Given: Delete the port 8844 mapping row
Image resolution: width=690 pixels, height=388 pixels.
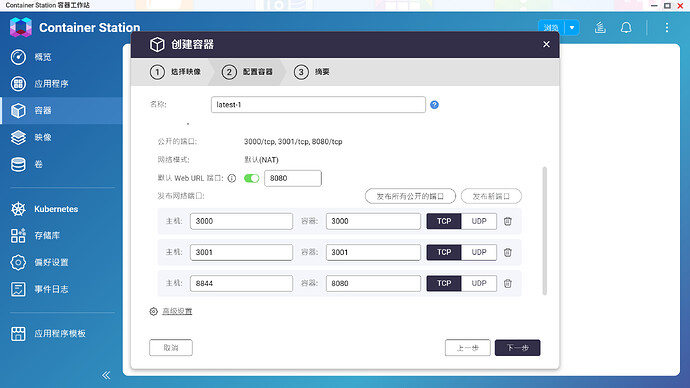Looking at the screenshot, I should [x=508, y=283].
